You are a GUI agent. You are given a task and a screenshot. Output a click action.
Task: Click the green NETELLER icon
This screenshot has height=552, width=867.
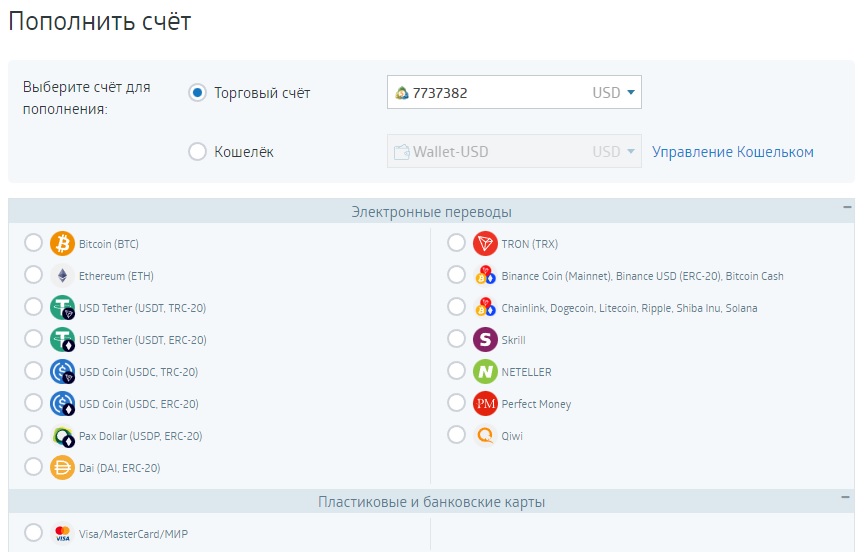tap(485, 372)
